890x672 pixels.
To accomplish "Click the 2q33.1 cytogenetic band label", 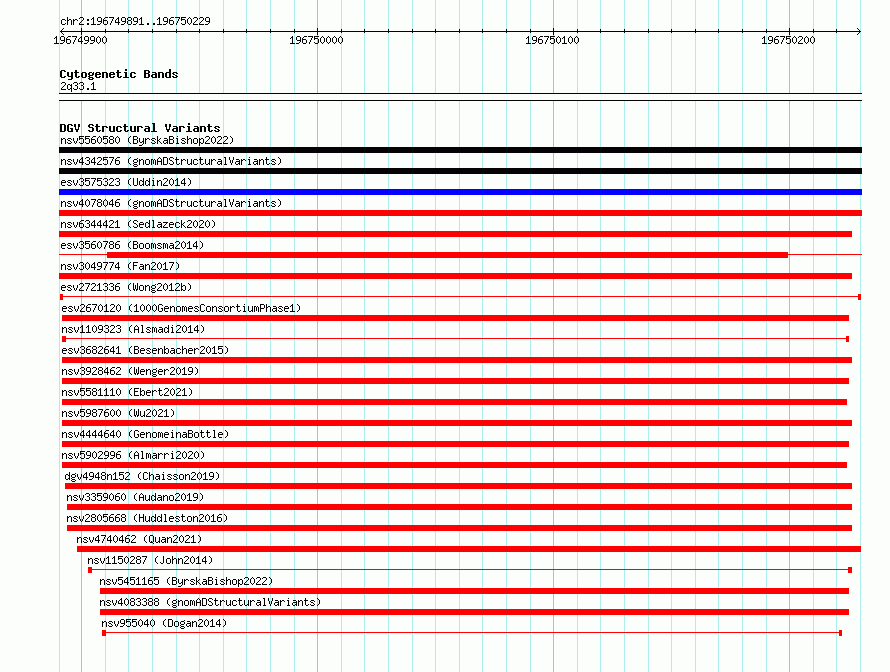I will pyautogui.click(x=78, y=86).
